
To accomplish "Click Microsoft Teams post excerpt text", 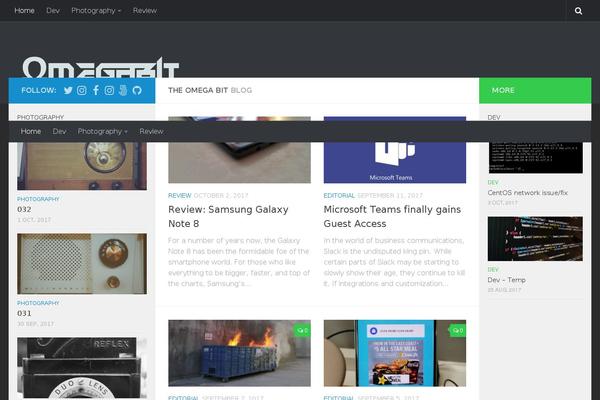I will 395,262.
